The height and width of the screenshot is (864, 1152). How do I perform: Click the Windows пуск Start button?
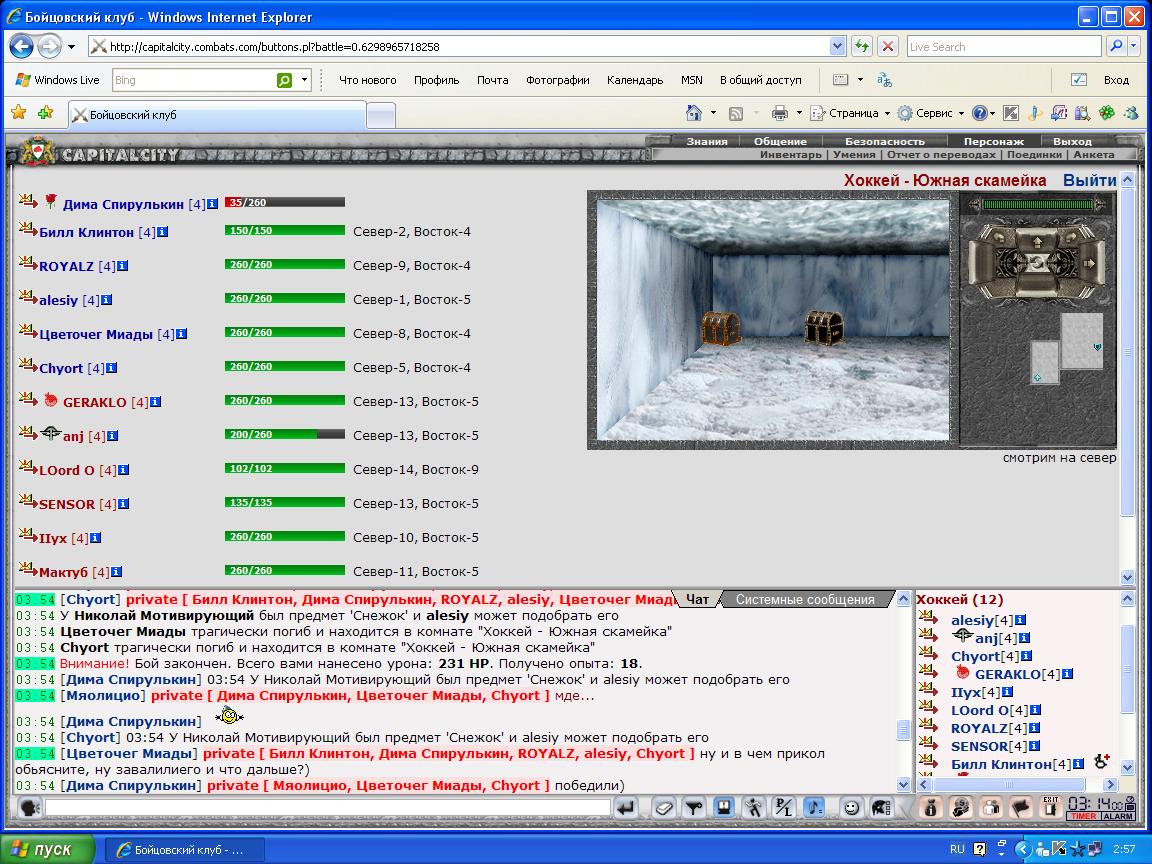click(48, 849)
